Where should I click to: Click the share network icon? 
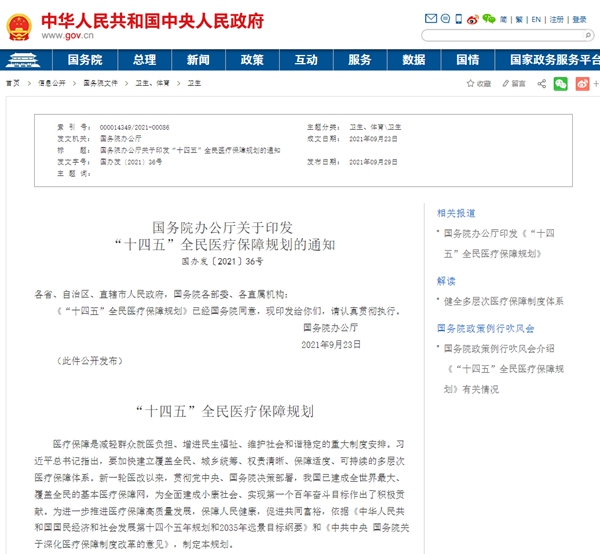coord(541,84)
